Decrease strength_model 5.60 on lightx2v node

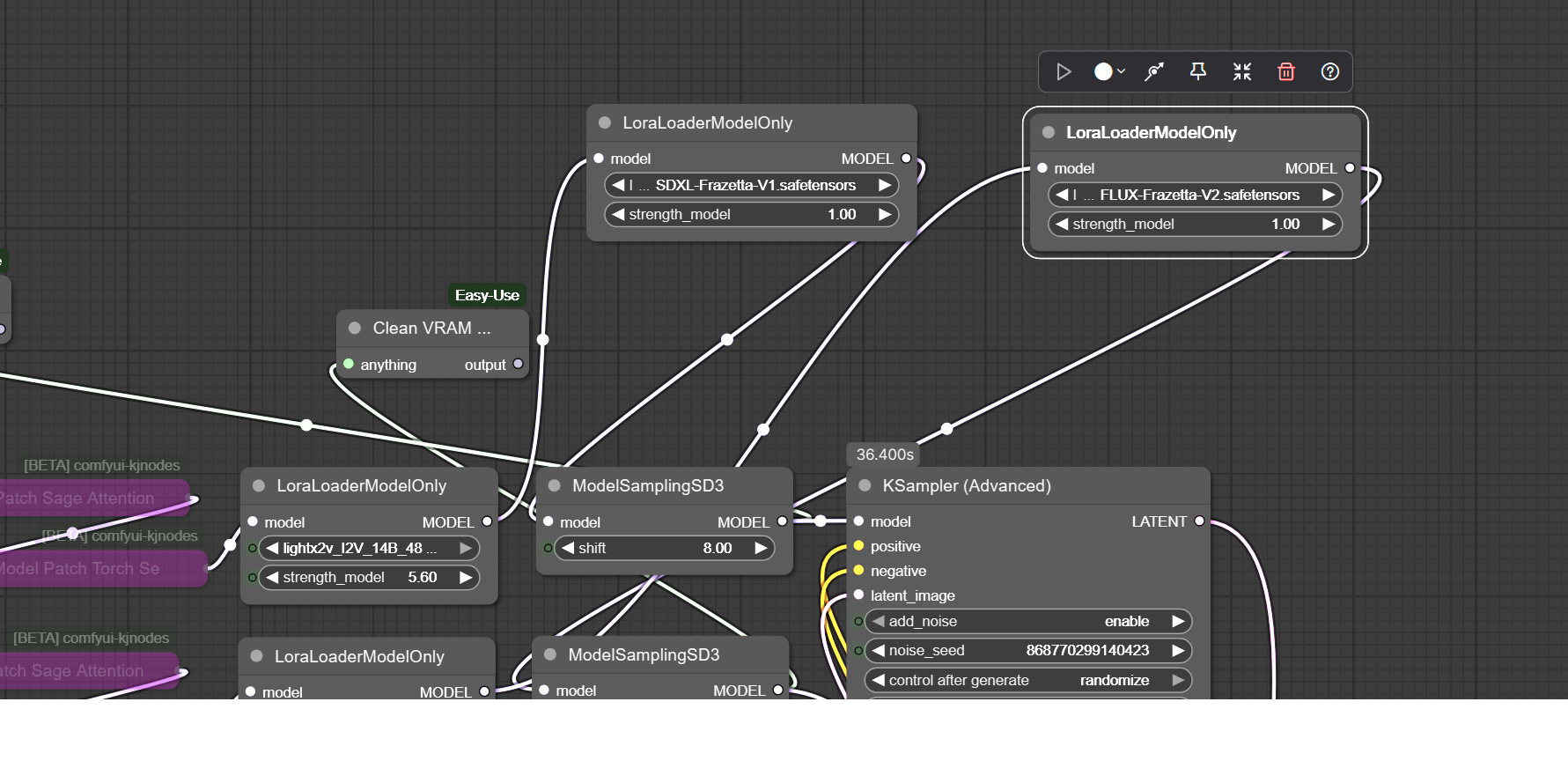coord(272,577)
